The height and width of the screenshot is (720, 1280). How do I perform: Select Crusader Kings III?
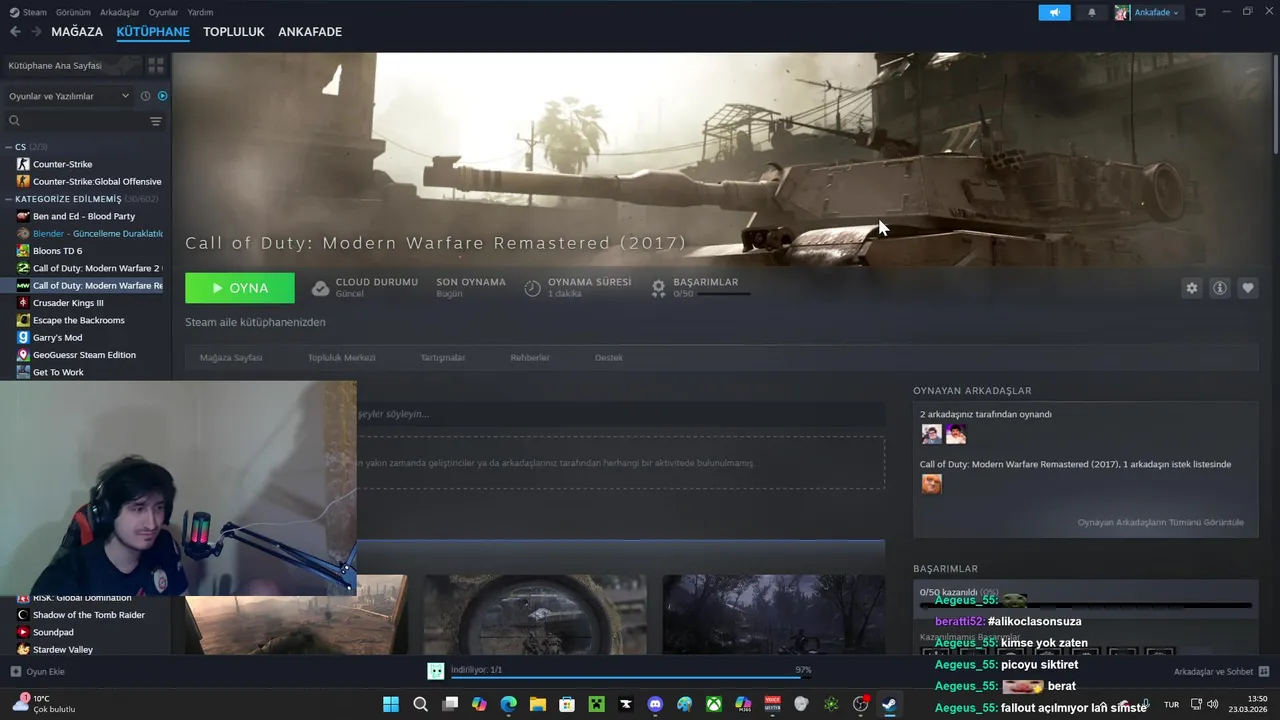pyautogui.click(x=68, y=303)
